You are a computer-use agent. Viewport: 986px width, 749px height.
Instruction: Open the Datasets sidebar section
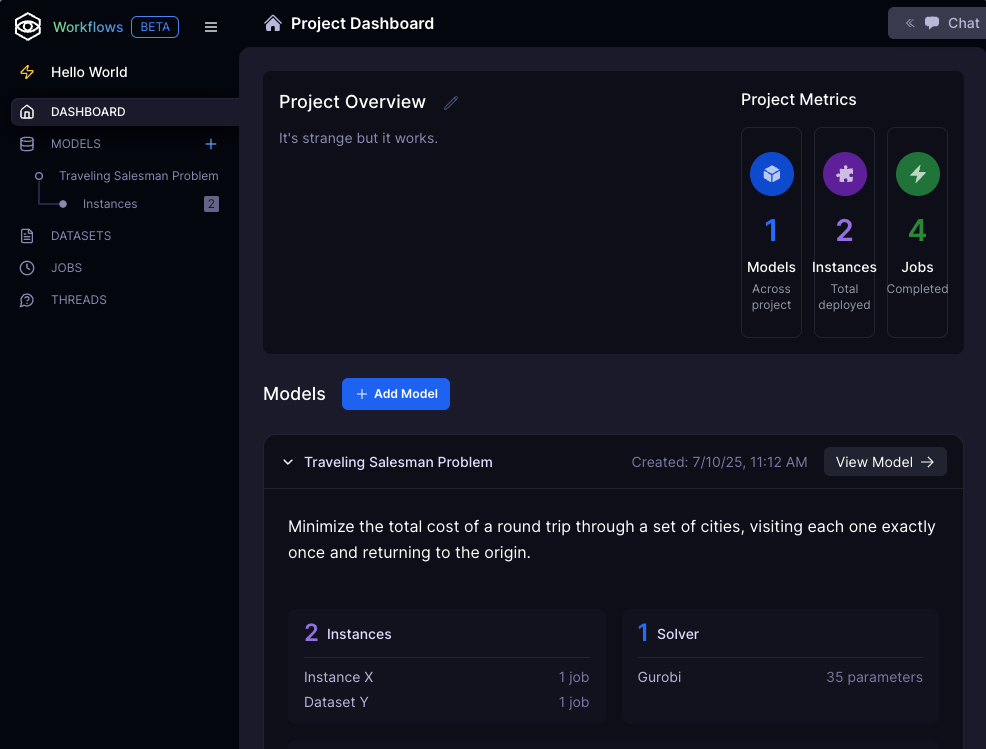(x=81, y=236)
